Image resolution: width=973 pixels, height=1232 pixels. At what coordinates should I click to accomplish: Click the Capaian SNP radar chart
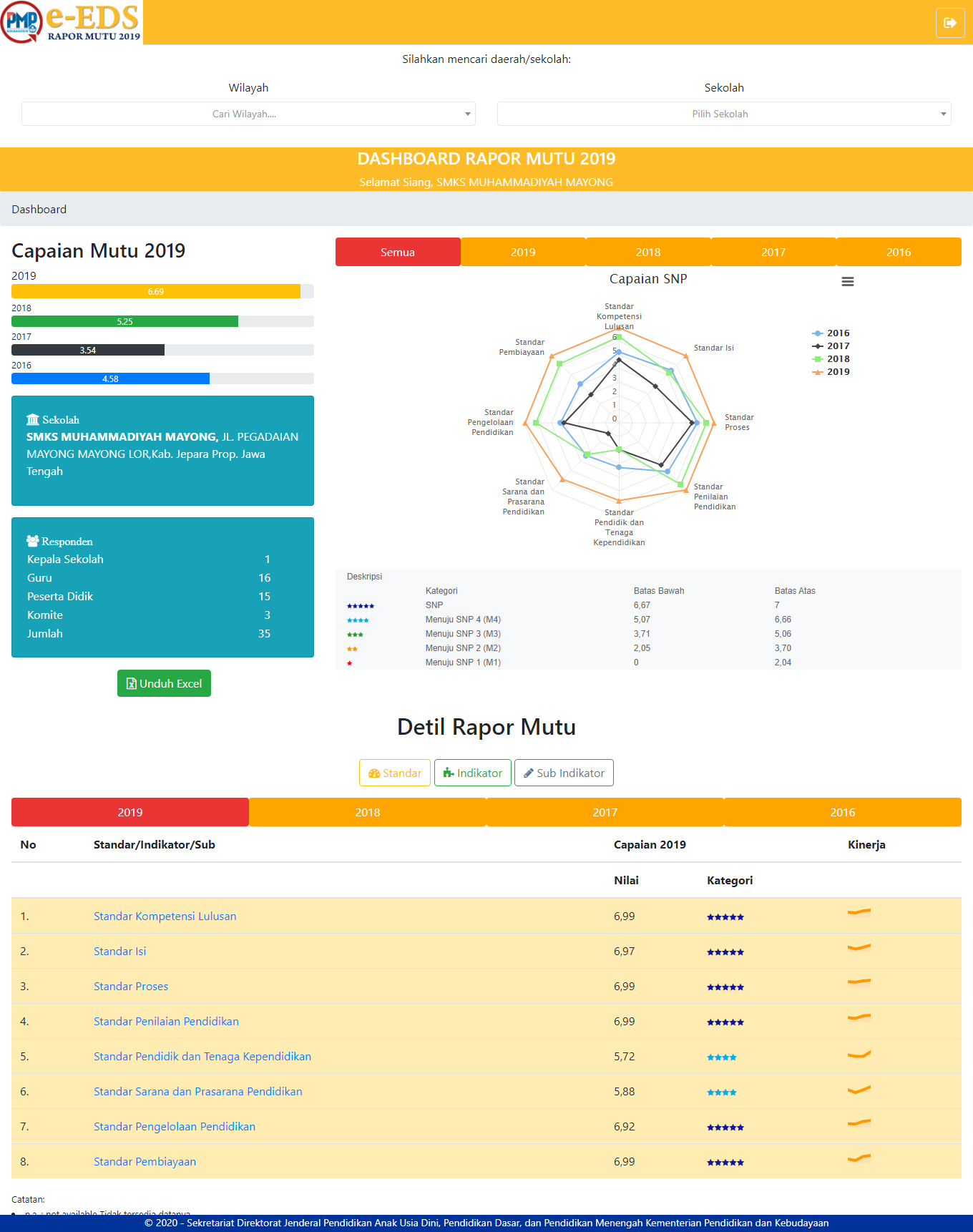(619, 422)
